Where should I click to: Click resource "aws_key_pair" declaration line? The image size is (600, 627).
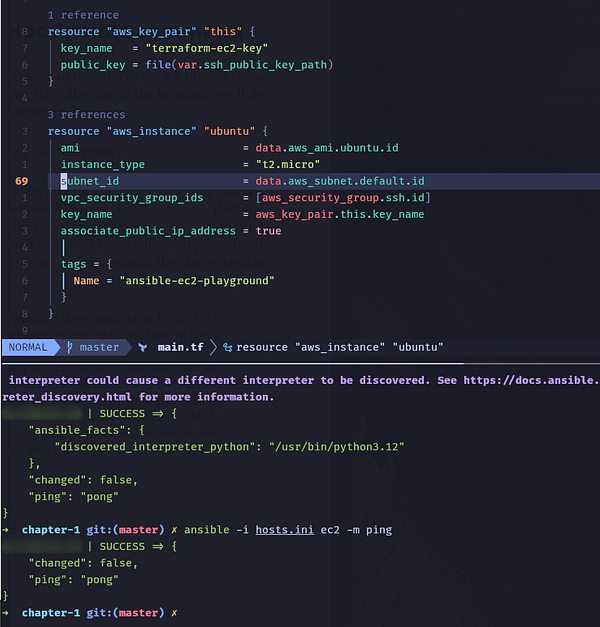(x=151, y=32)
